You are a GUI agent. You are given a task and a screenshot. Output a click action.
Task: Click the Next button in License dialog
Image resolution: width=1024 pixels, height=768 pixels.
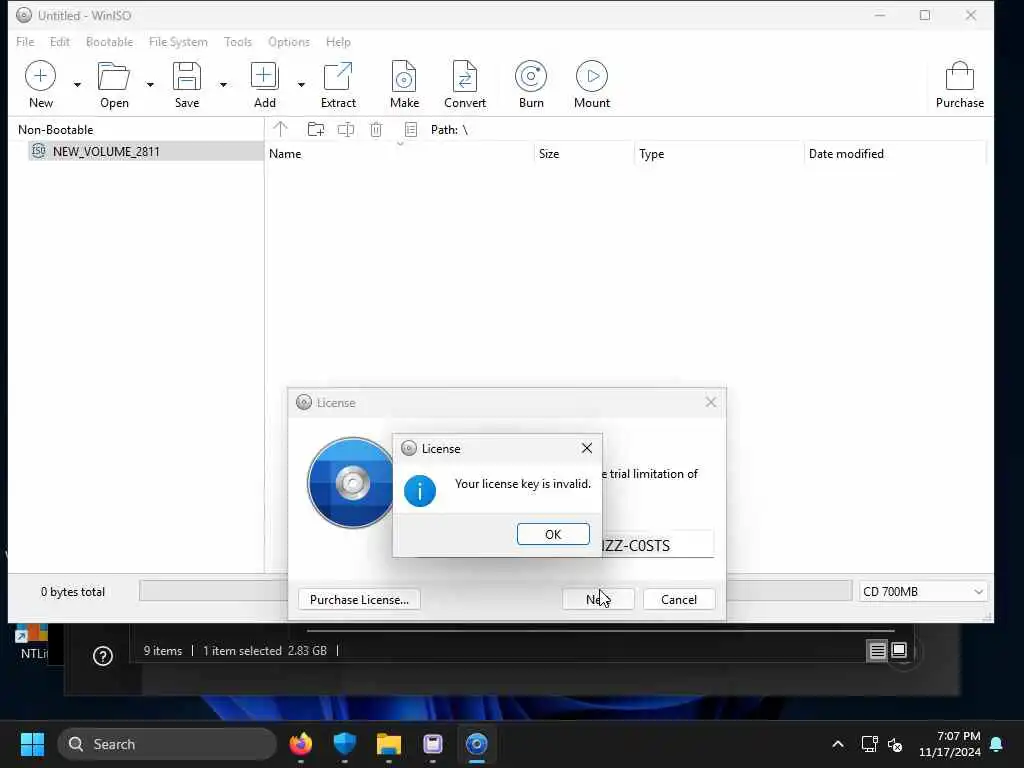pyautogui.click(x=598, y=600)
